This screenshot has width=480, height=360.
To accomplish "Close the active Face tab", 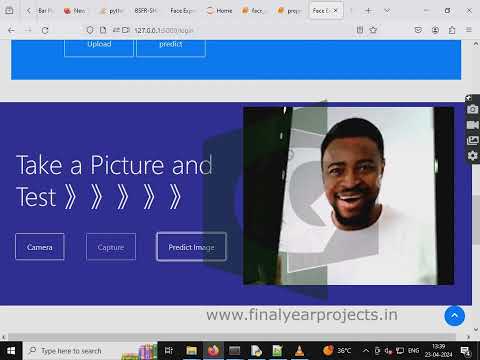I will [336, 11].
